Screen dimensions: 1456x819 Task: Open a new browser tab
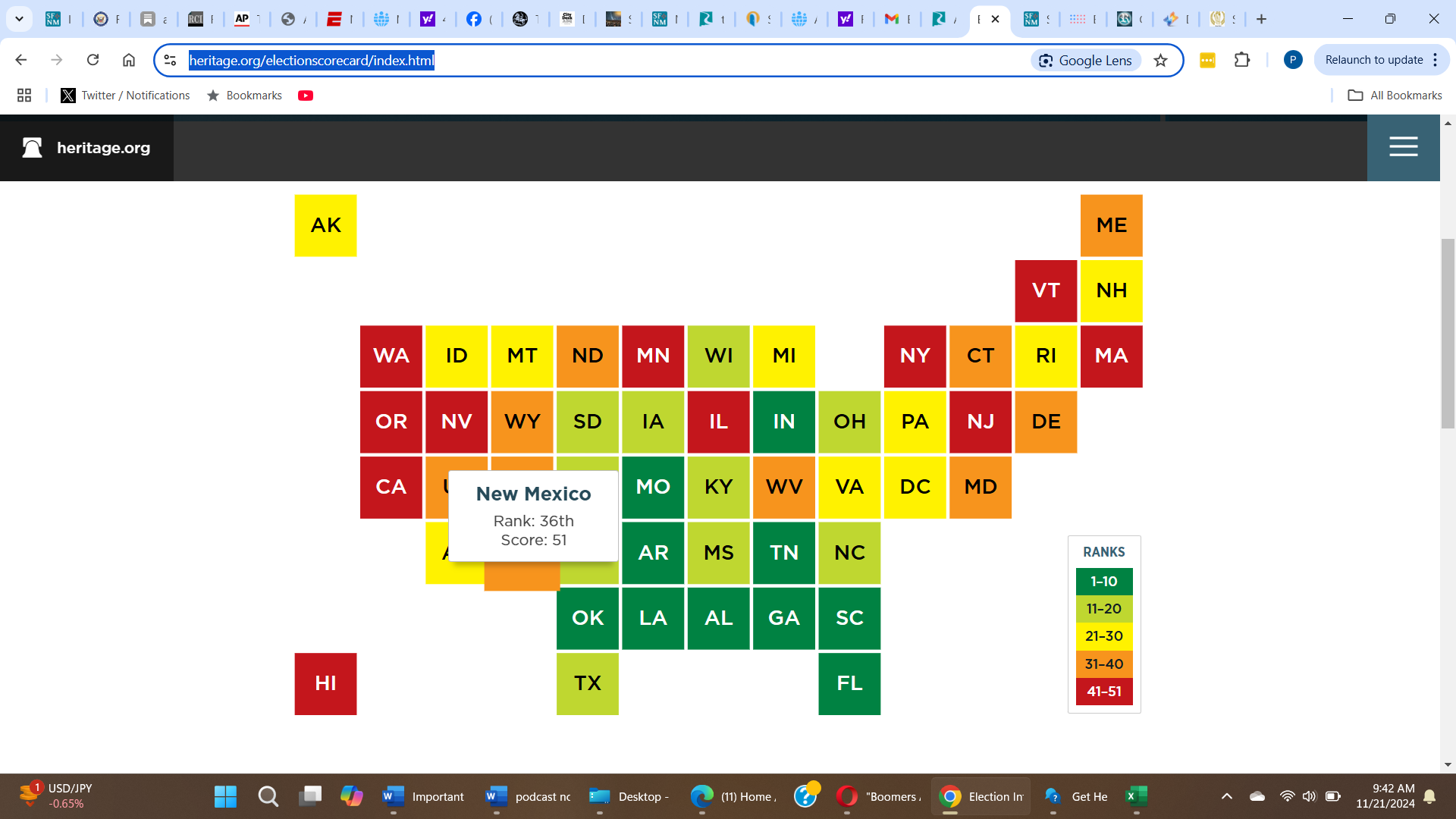[x=1261, y=19]
